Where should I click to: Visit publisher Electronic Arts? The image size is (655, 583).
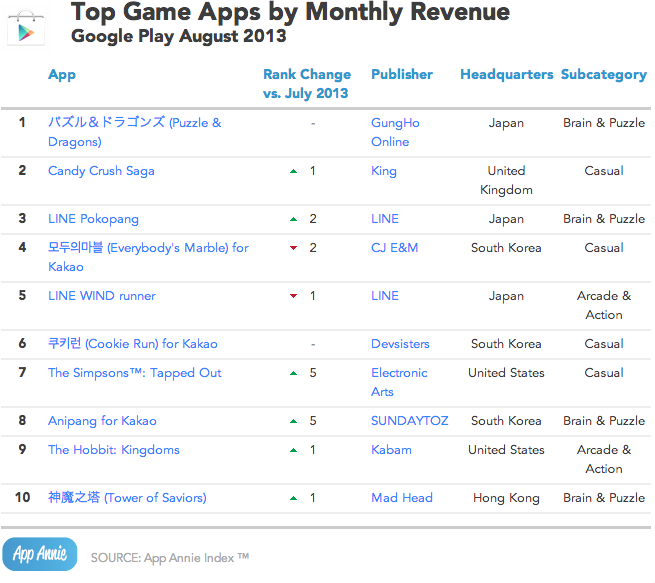[399, 382]
